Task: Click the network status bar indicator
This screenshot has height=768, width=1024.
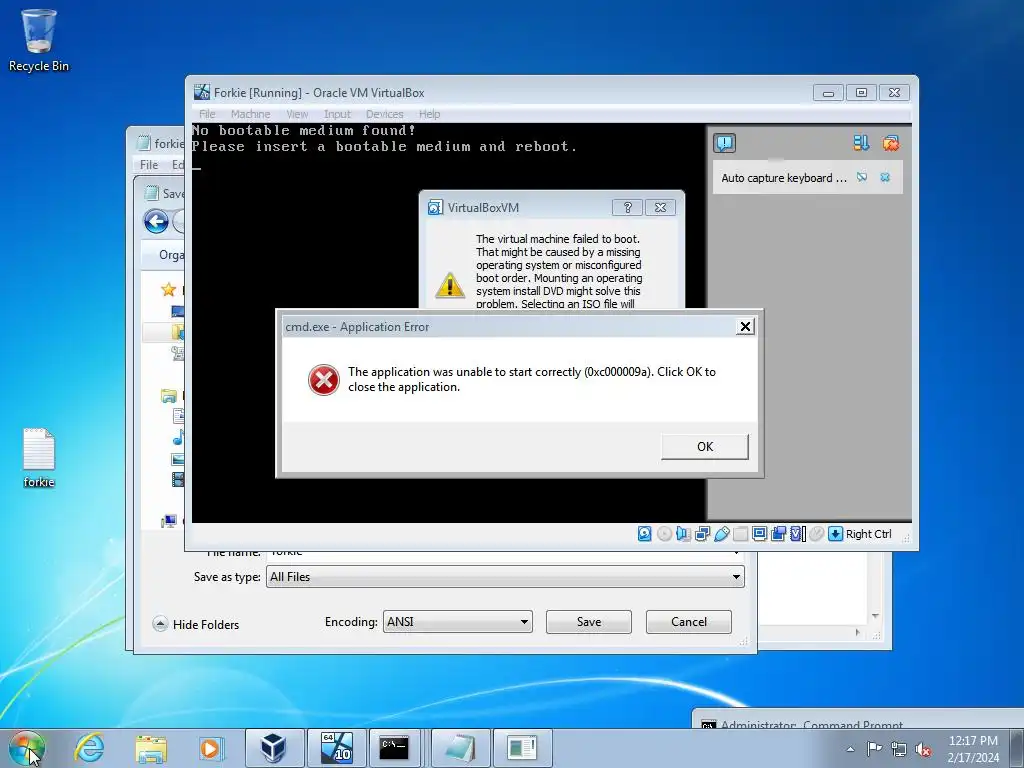Action: 703,534
